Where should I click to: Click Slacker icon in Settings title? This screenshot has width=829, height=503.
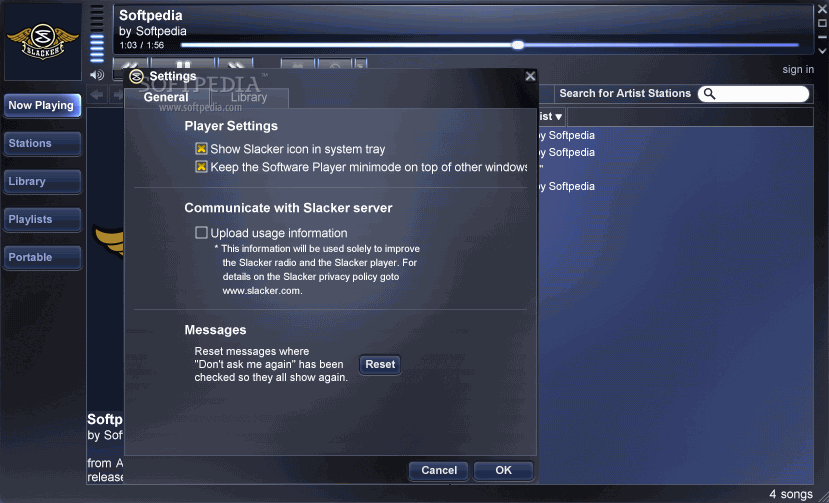coord(136,76)
